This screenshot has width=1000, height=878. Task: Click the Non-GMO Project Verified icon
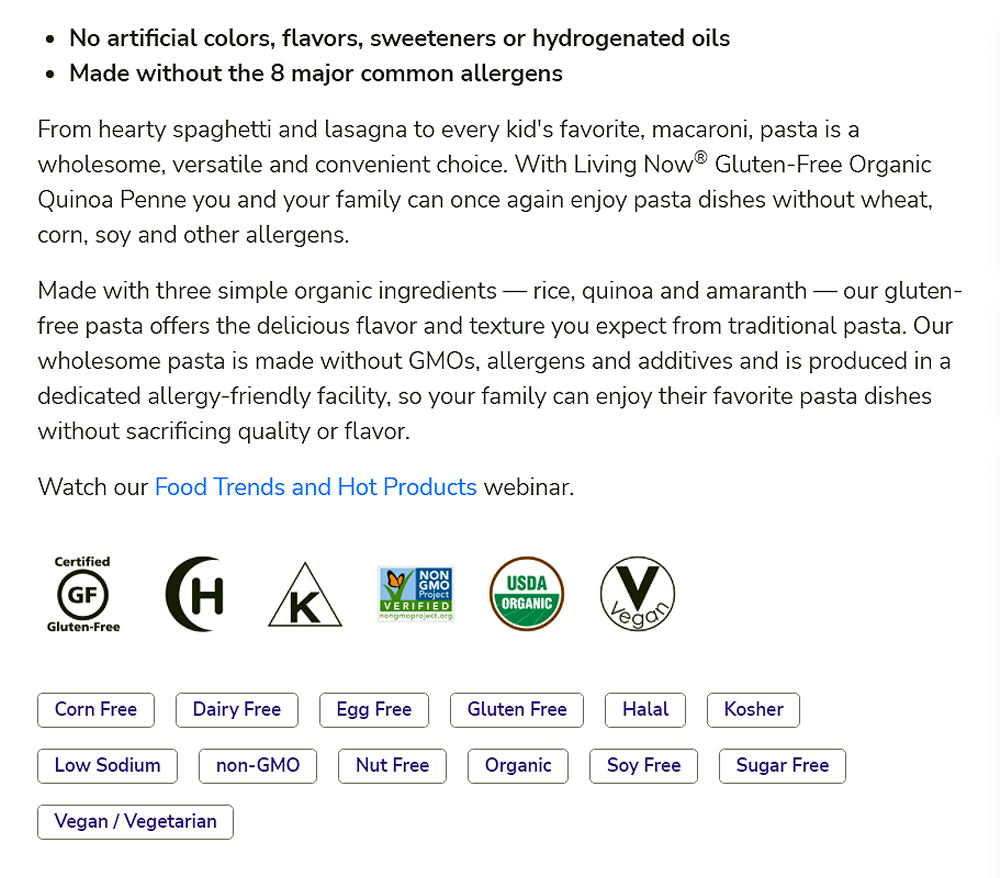pos(416,594)
